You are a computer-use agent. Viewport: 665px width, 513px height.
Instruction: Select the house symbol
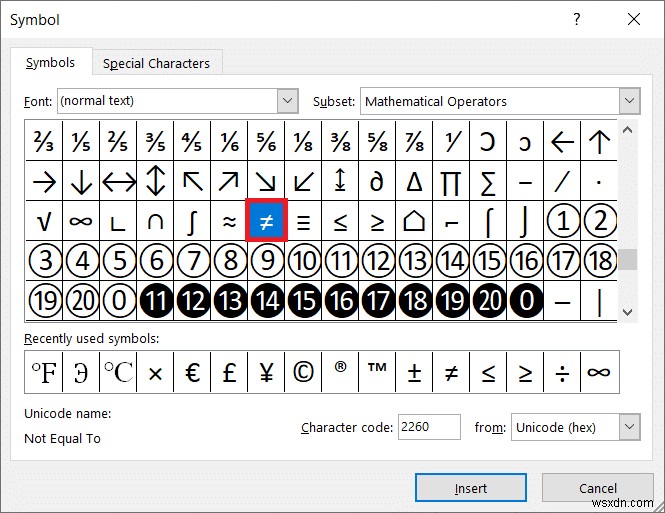(414, 220)
